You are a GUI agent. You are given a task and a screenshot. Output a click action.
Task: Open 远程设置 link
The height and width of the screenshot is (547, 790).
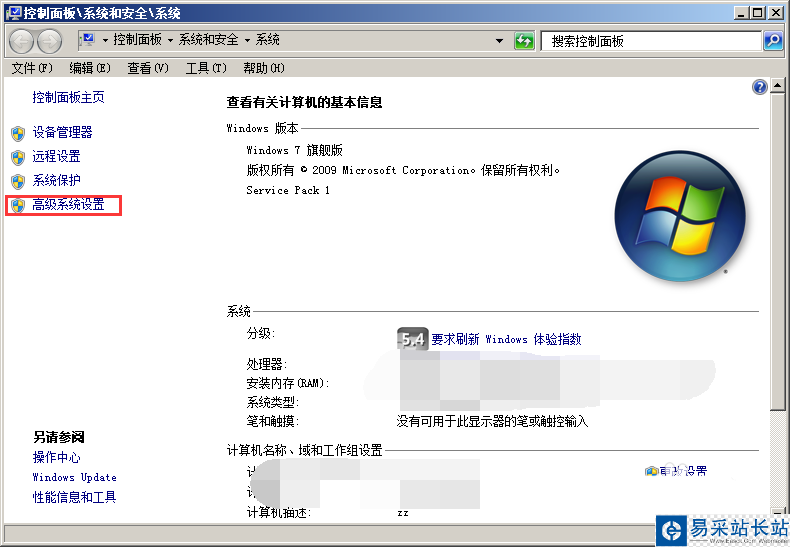(x=56, y=157)
